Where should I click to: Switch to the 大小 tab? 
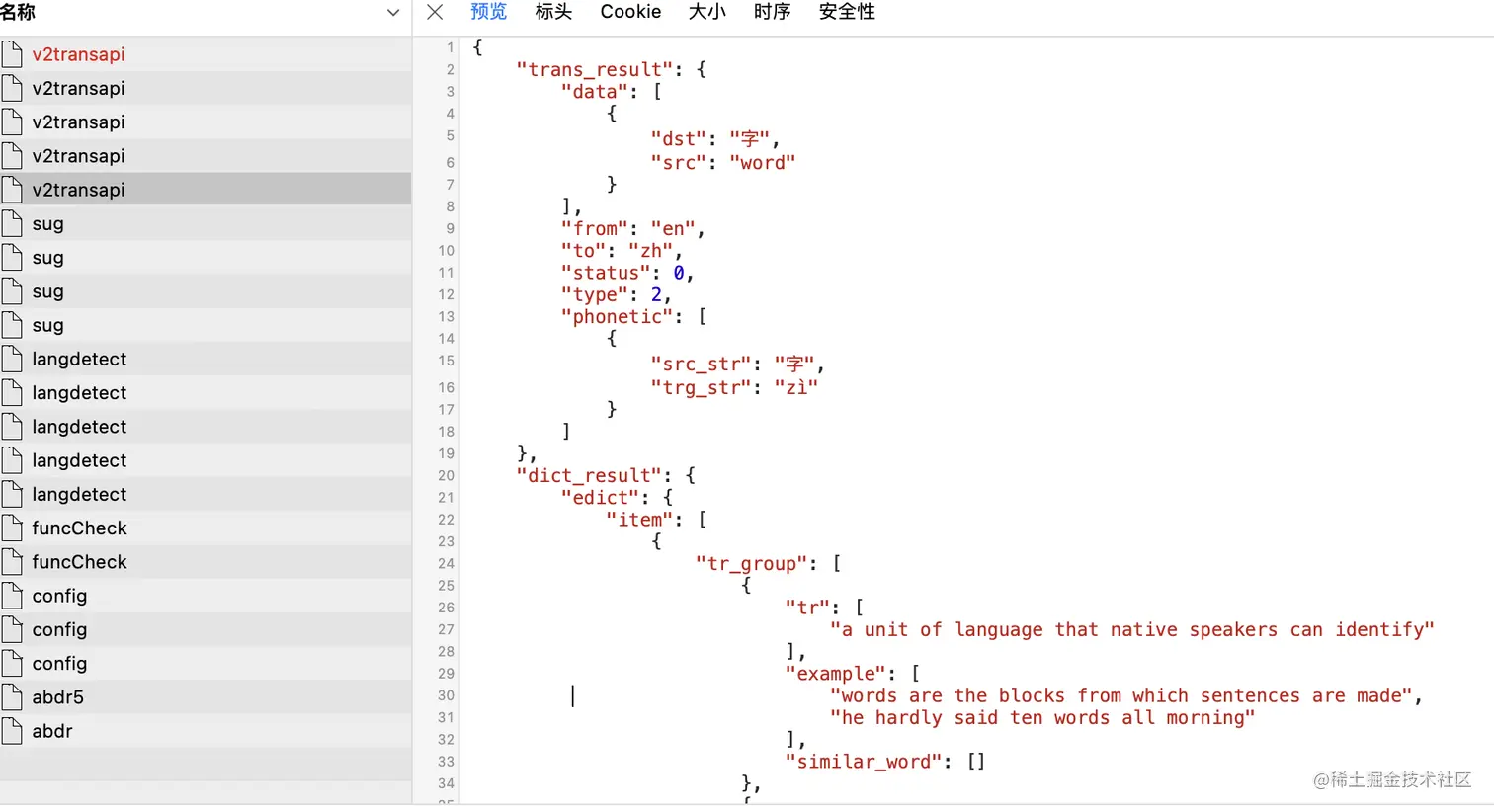point(706,12)
